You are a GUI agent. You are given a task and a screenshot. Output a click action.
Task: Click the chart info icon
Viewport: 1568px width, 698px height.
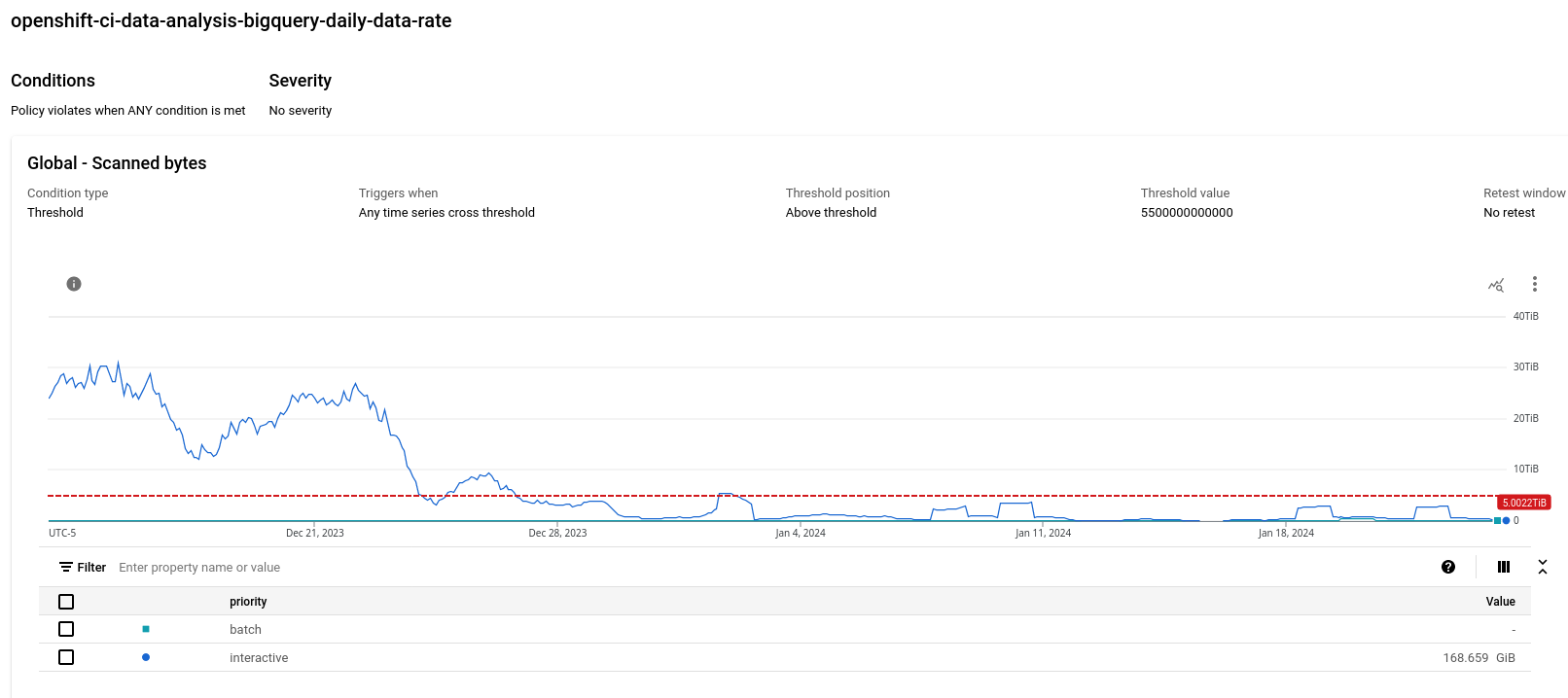74,284
